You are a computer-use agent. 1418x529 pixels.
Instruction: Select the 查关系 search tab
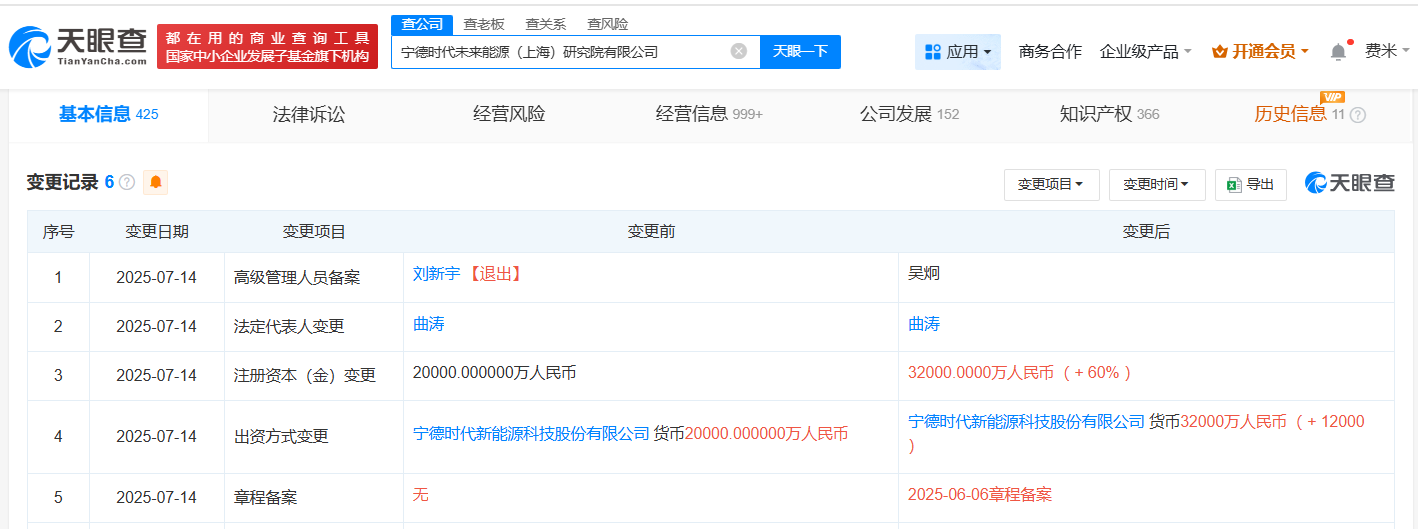coord(546,24)
